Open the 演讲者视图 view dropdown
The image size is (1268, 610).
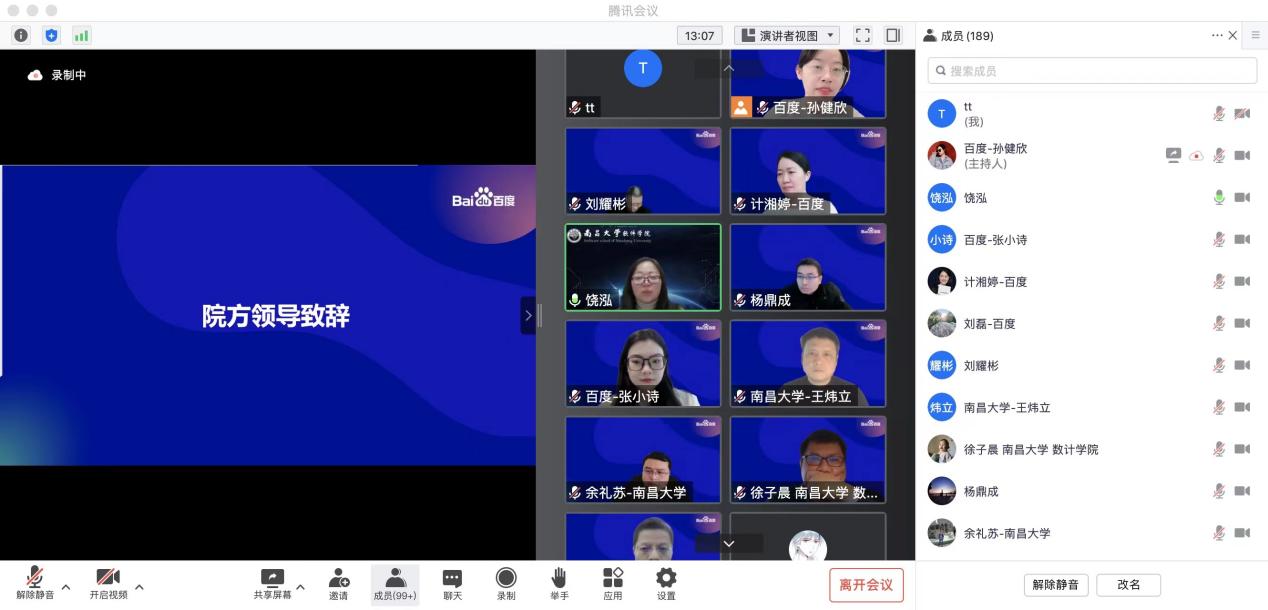(787, 36)
